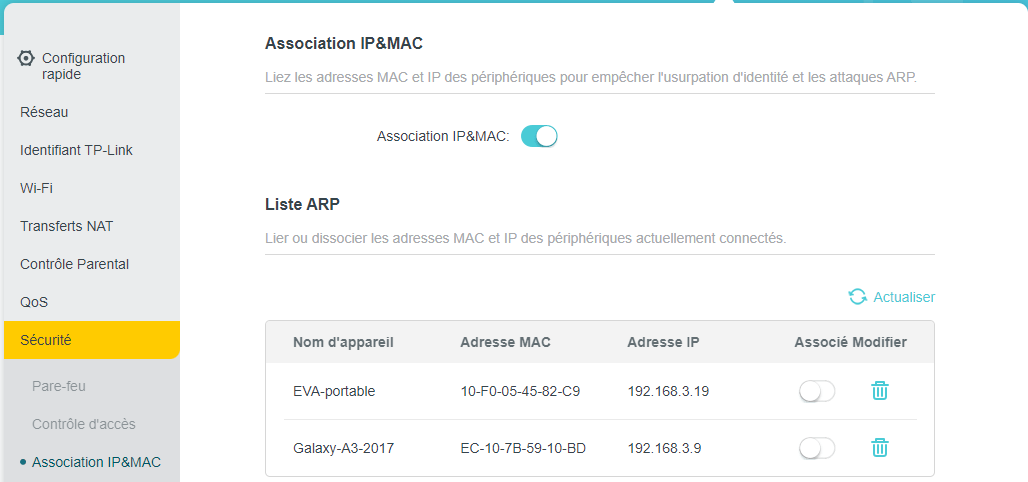This screenshot has height=482, width=1028.
Task: Toggle binding for Galaxy-A3-2017 device
Action: [817, 449]
